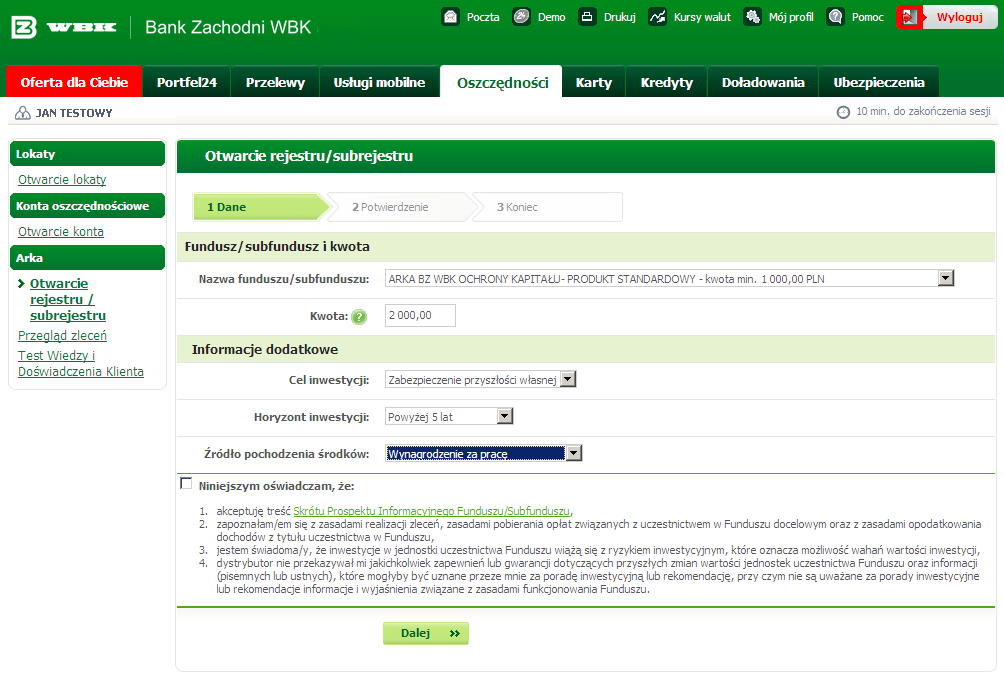The image size is (1004, 682).
Task: Open the Źródło pochodzenia środków dropdown
Action: [x=574, y=453]
